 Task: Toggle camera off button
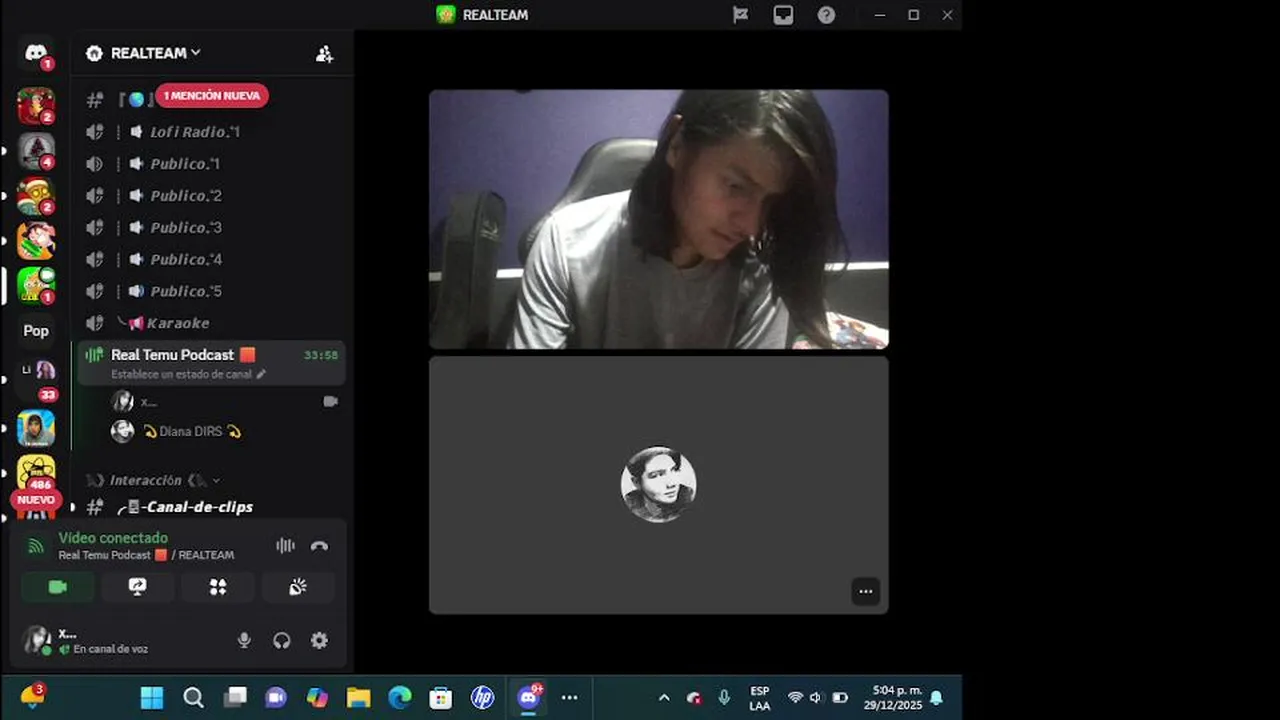pyautogui.click(x=58, y=587)
